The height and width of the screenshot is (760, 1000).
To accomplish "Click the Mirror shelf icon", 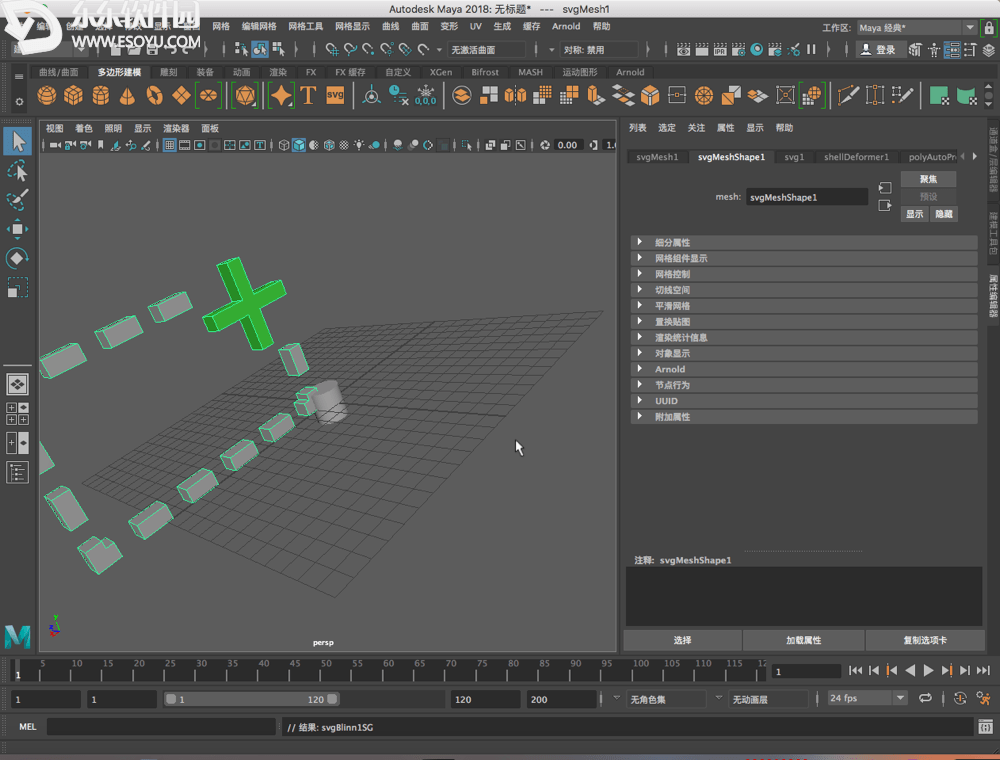I will click(x=515, y=96).
